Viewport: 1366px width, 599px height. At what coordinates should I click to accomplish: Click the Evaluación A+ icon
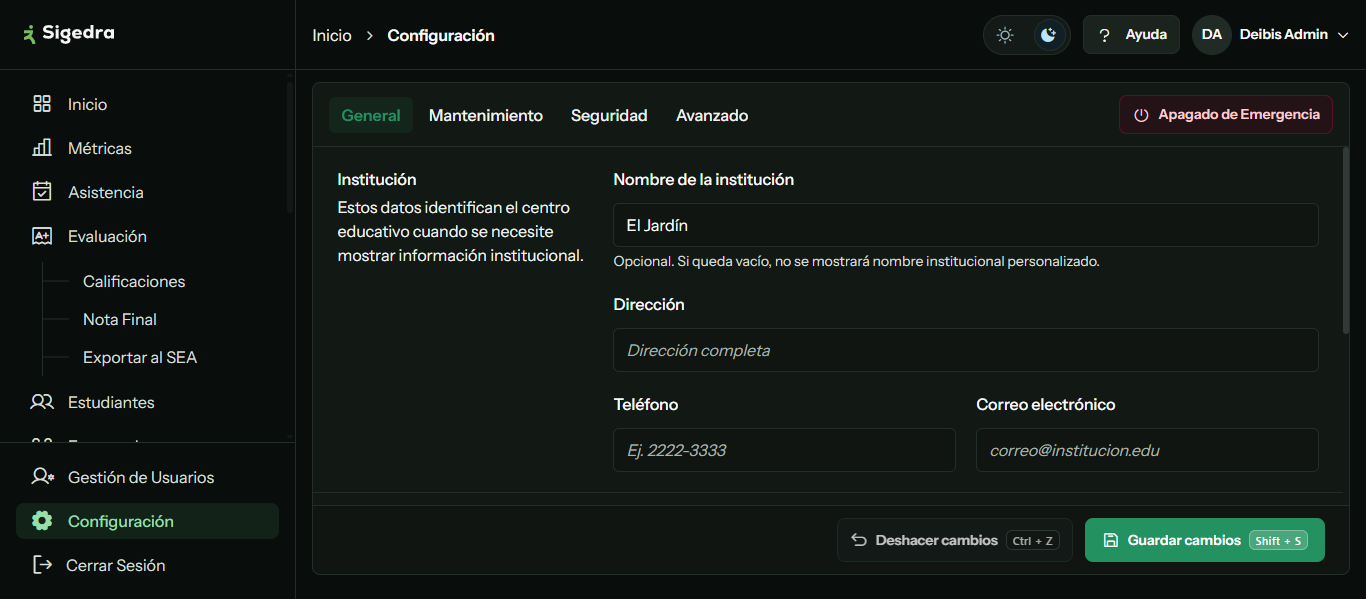[x=42, y=236]
